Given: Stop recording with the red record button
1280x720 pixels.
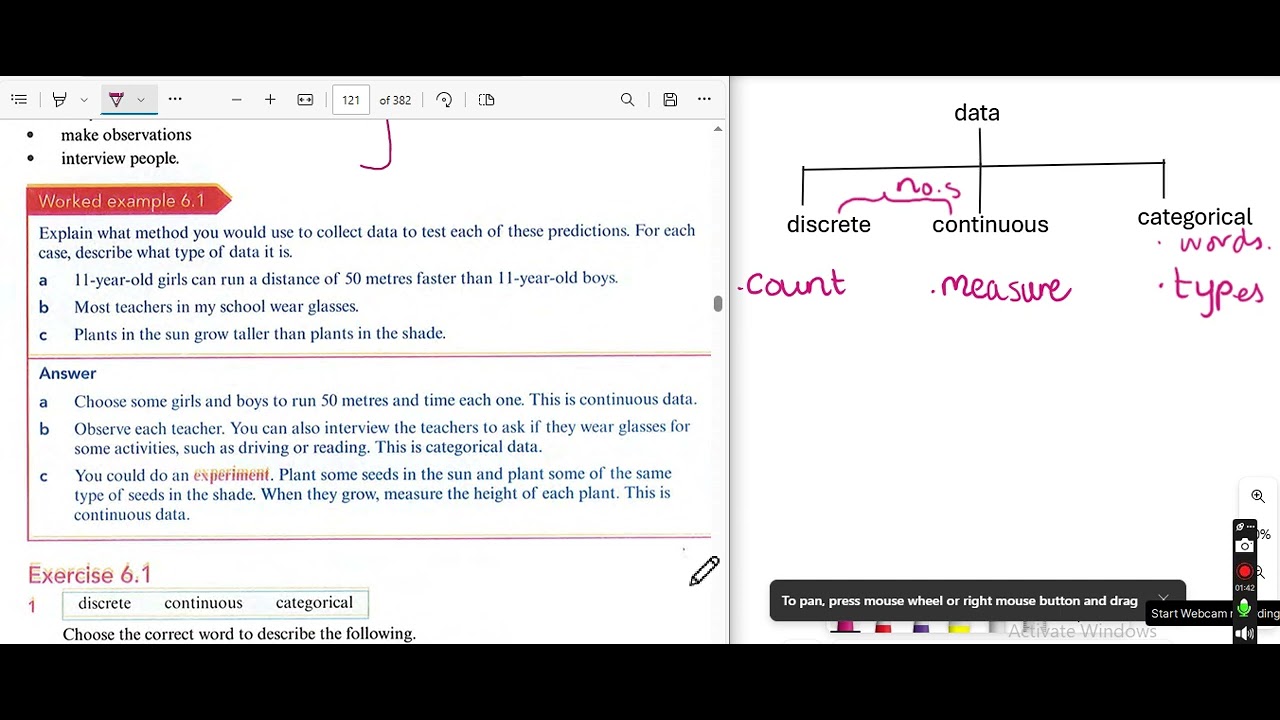Looking at the screenshot, I should pos(1244,571).
